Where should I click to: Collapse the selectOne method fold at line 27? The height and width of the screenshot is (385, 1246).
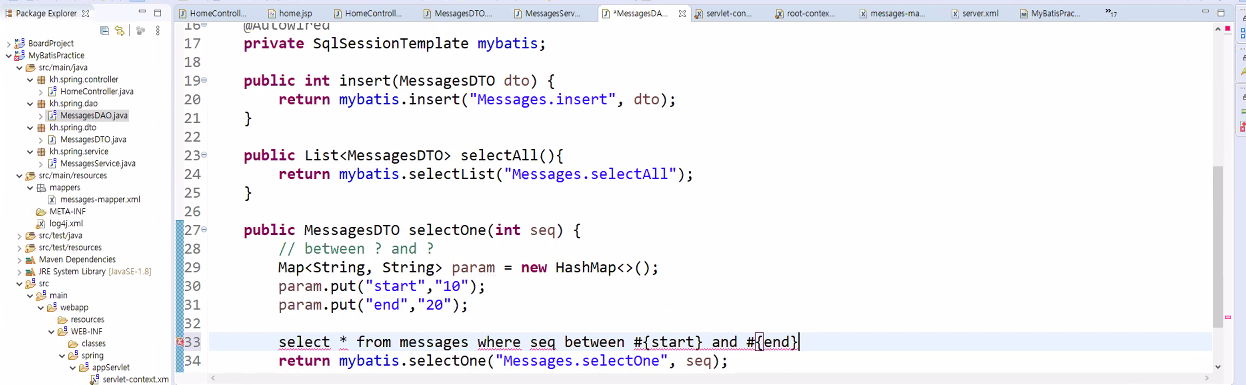204,231
